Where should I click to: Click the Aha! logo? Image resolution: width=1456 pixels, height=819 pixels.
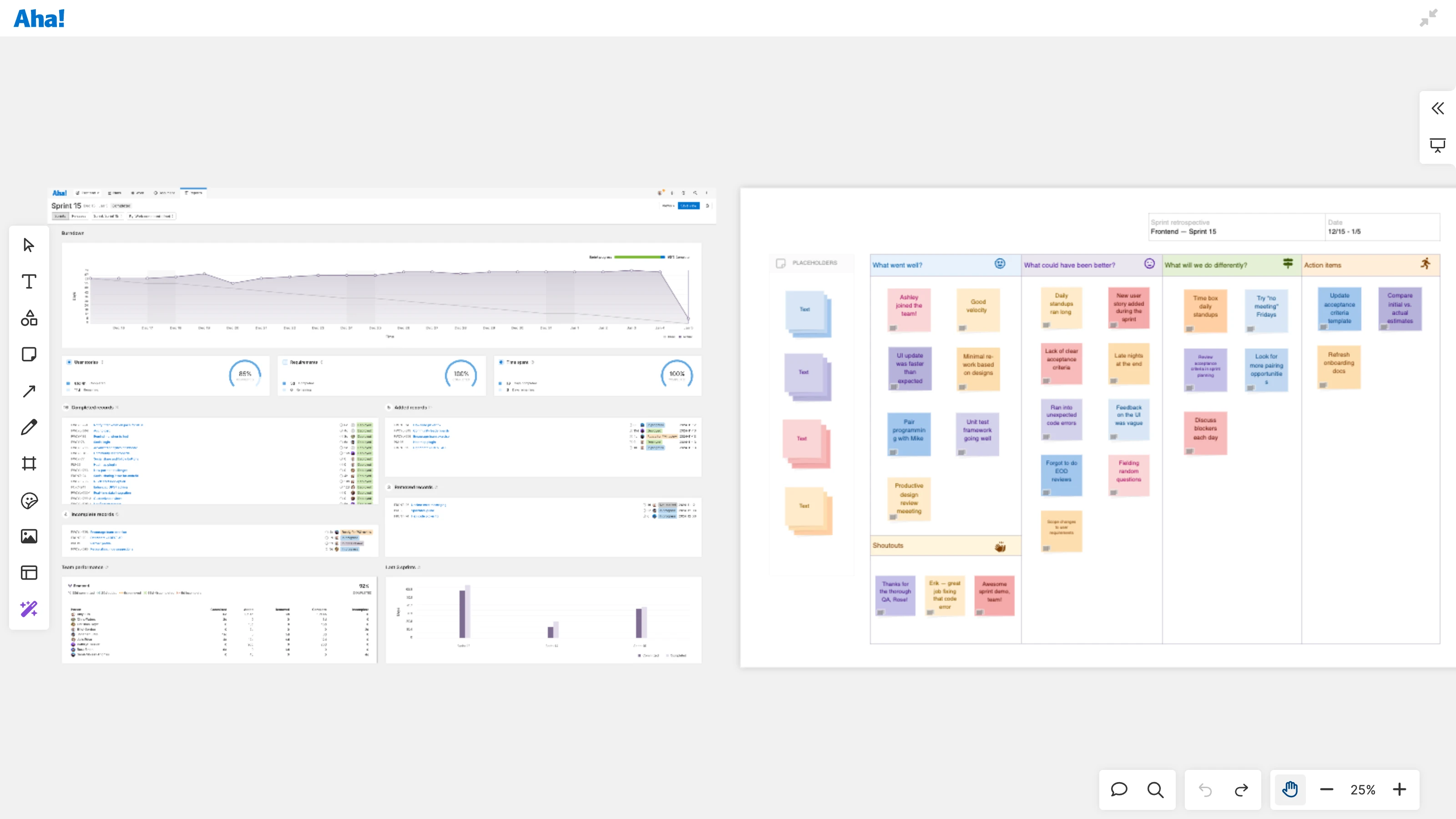tap(39, 19)
